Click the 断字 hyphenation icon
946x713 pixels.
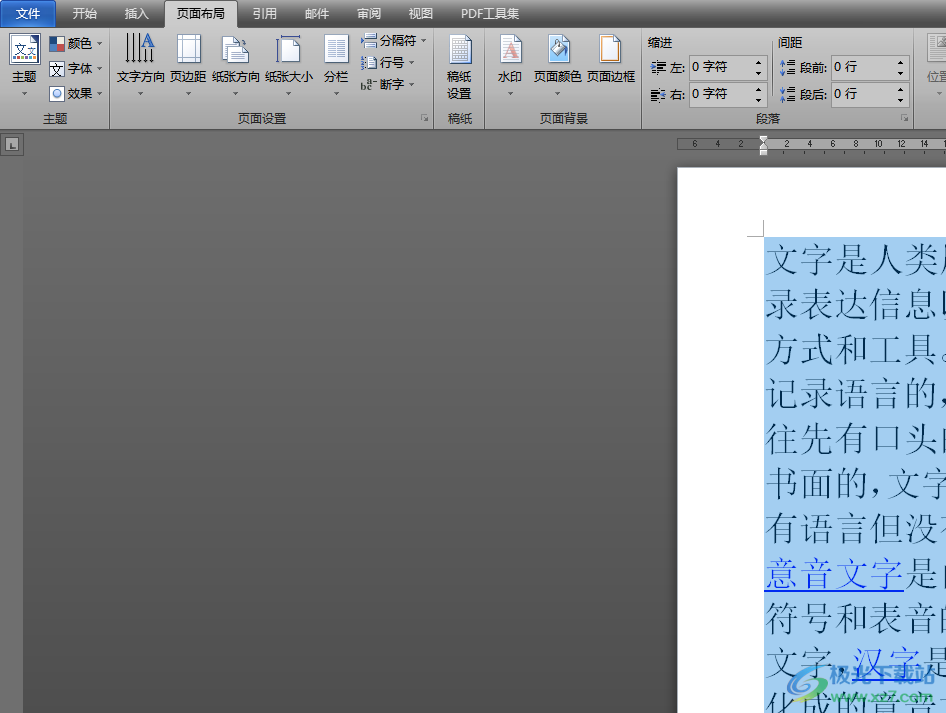coord(369,84)
